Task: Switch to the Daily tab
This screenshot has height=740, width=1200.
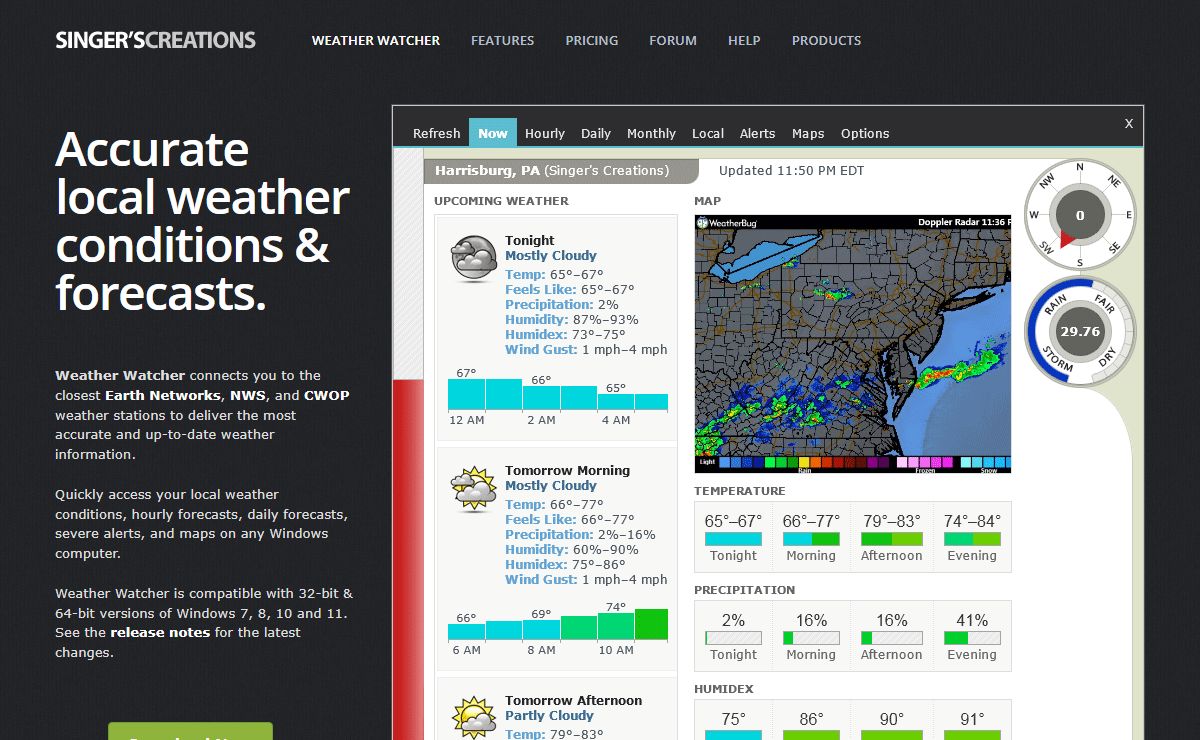Action: pyautogui.click(x=596, y=133)
